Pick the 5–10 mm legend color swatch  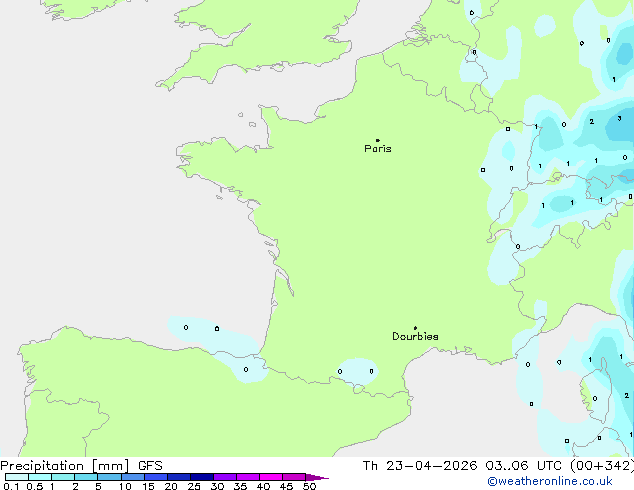point(109,477)
